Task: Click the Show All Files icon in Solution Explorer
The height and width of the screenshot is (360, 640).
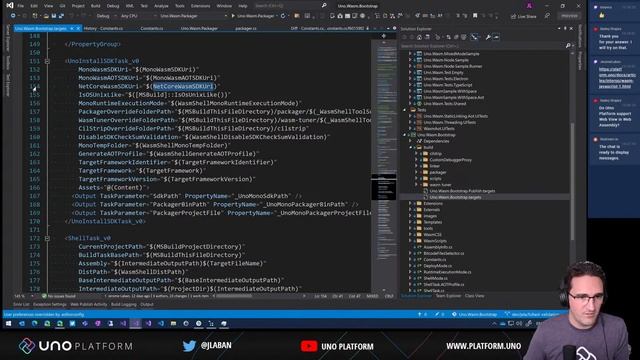Action: click(x=464, y=37)
